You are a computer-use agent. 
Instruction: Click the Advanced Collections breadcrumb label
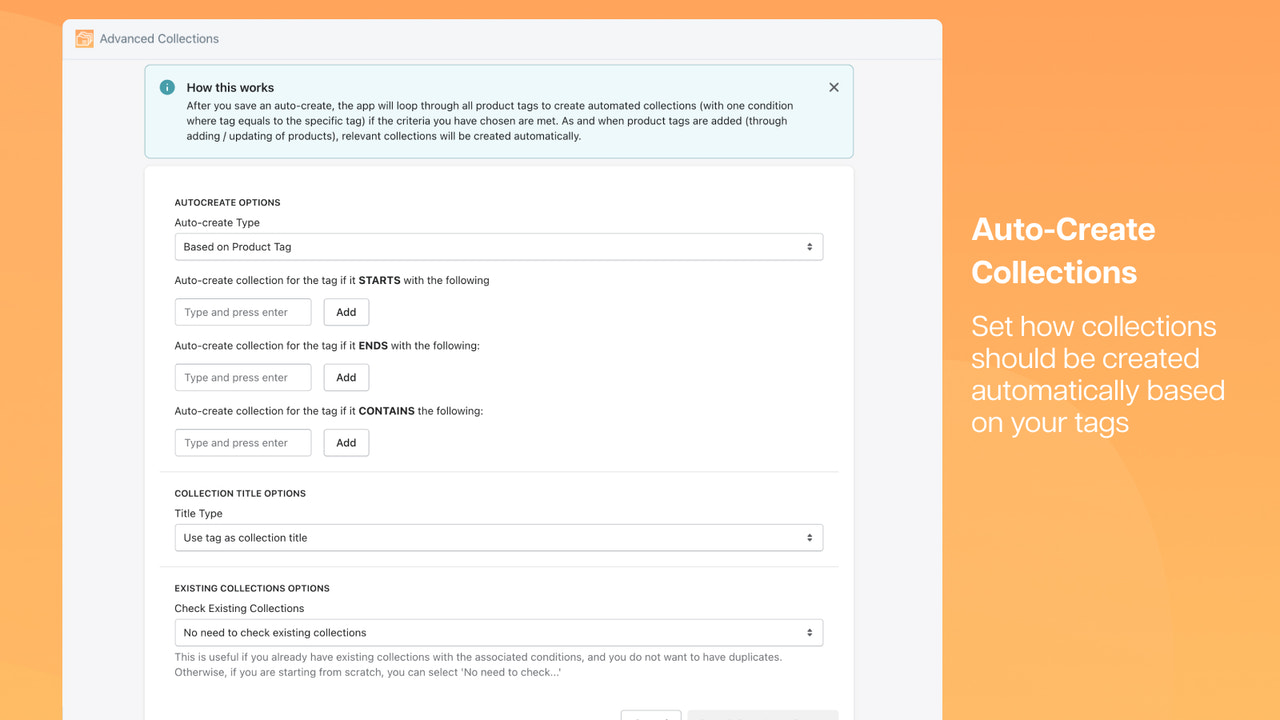click(158, 38)
